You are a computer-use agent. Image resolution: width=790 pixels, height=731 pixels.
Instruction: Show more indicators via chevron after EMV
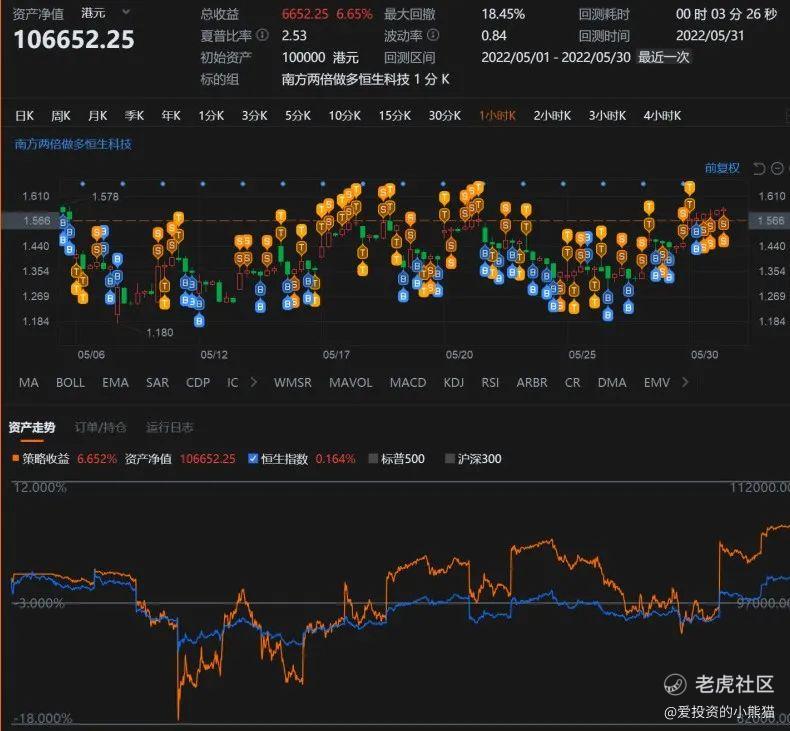point(685,382)
